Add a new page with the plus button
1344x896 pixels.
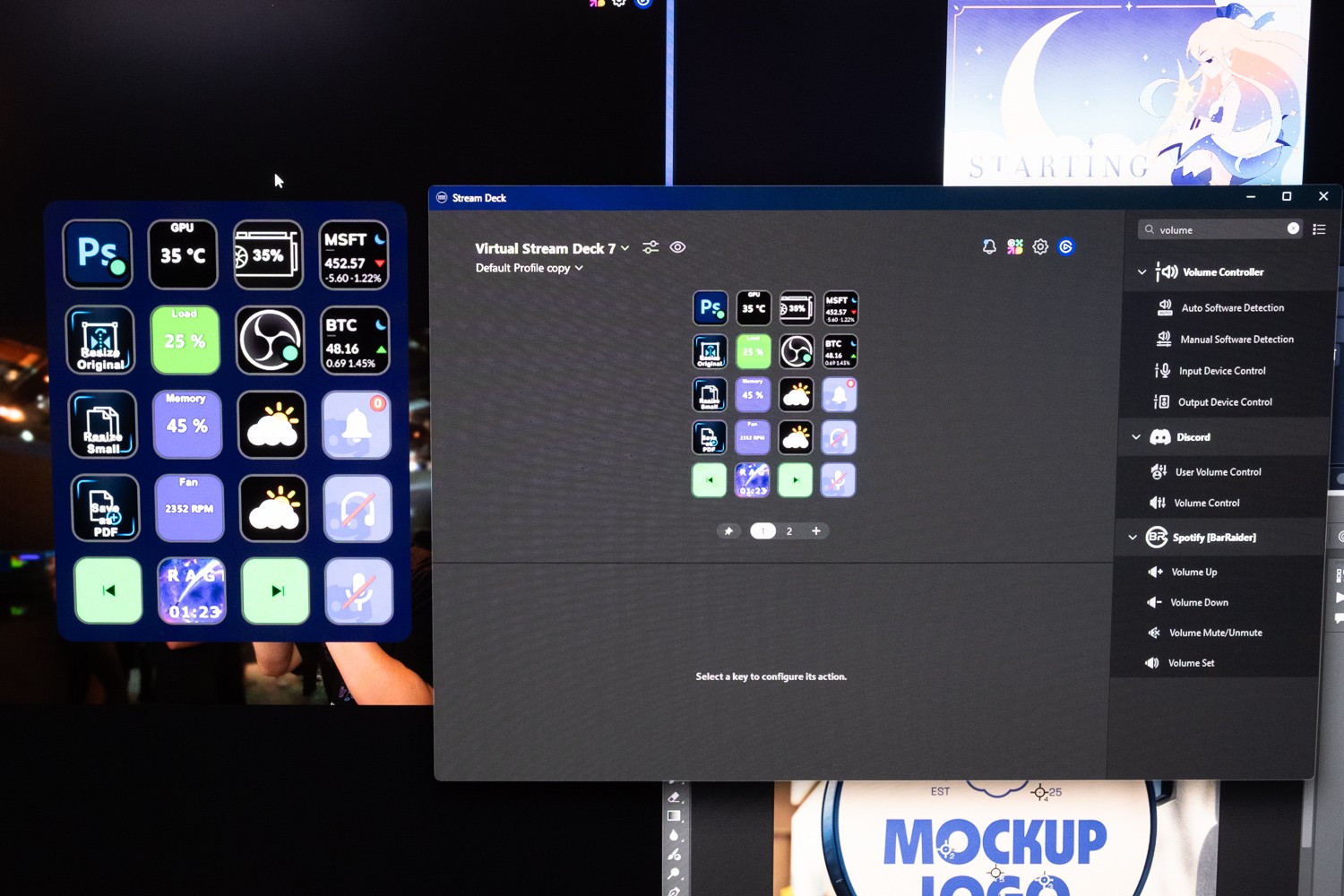(x=816, y=531)
